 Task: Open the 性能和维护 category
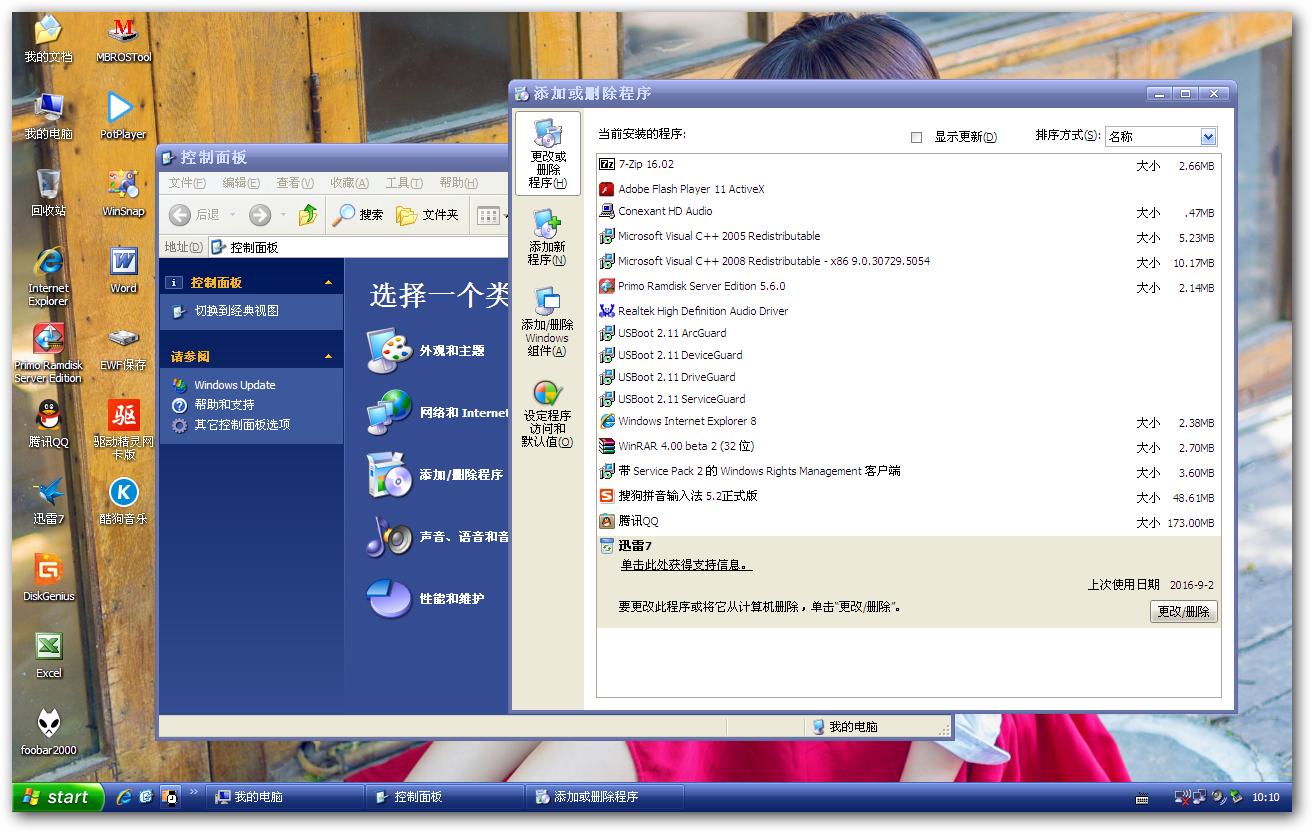coord(426,599)
